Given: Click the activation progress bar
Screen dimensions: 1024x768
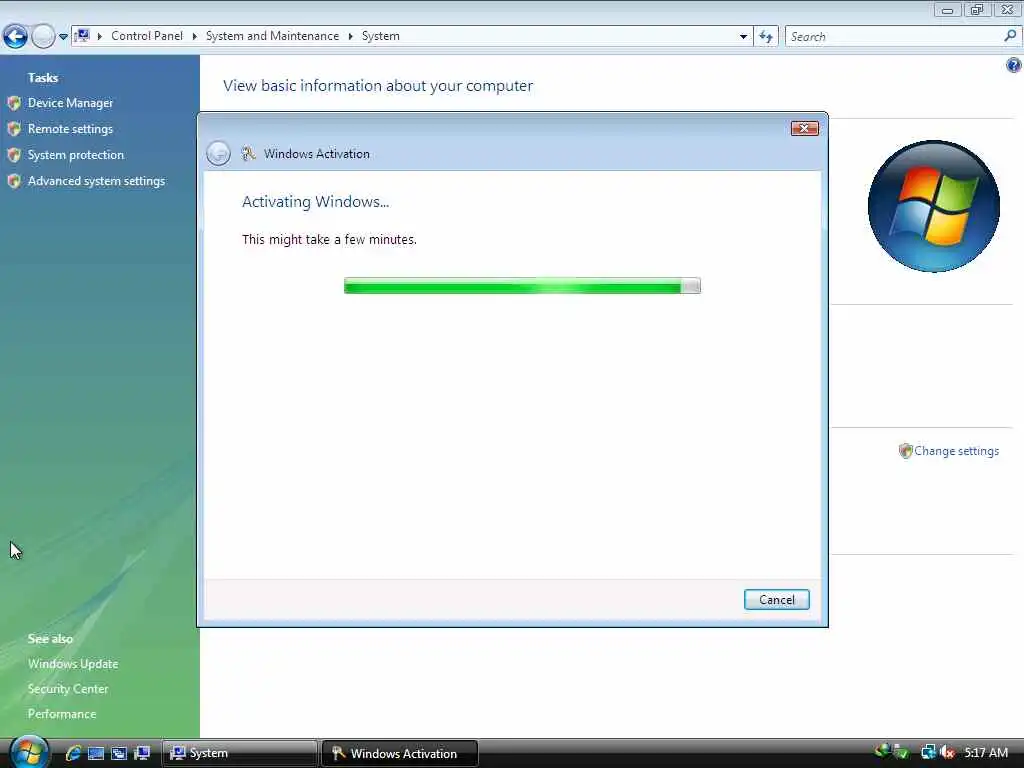Looking at the screenshot, I should [522, 286].
